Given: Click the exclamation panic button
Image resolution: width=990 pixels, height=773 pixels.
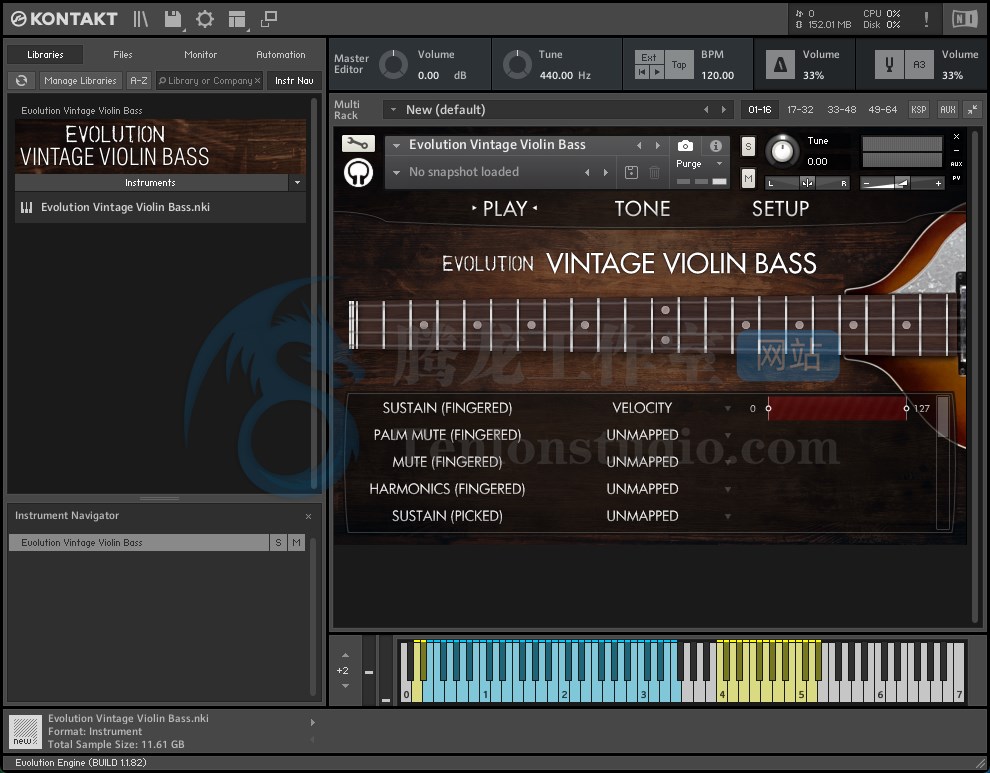Looking at the screenshot, I should tap(926, 19).
